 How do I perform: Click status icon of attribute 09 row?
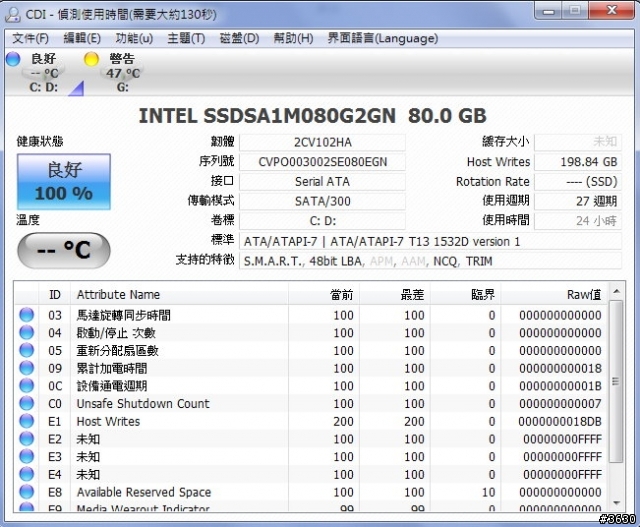(x=27, y=368)
